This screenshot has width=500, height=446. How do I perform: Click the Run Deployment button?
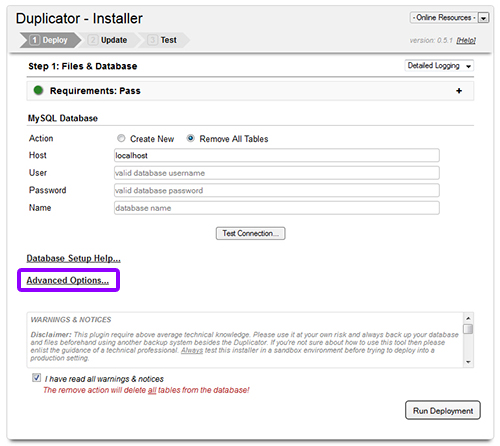[x=443, y=410]
